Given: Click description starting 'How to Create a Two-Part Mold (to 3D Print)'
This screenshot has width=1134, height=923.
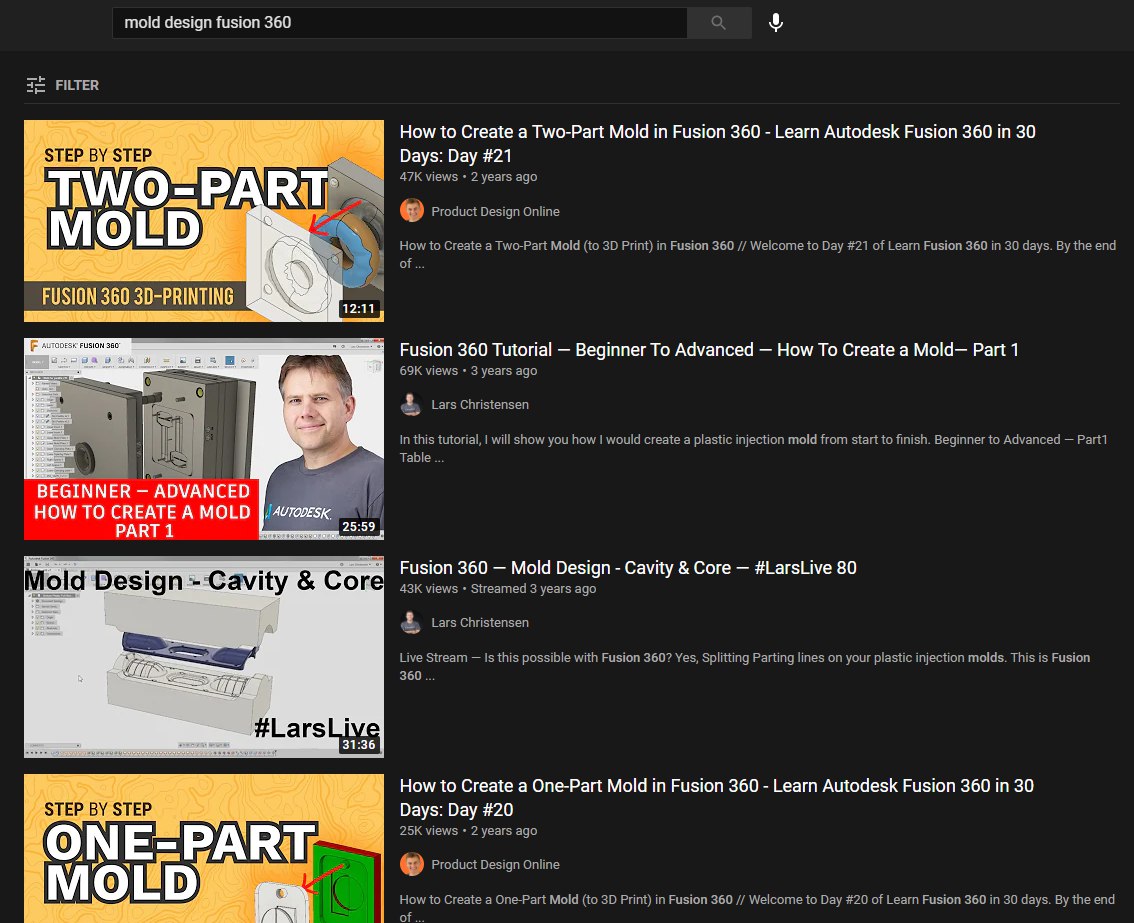Looking at the screenshot, I should tap(758, 255).
